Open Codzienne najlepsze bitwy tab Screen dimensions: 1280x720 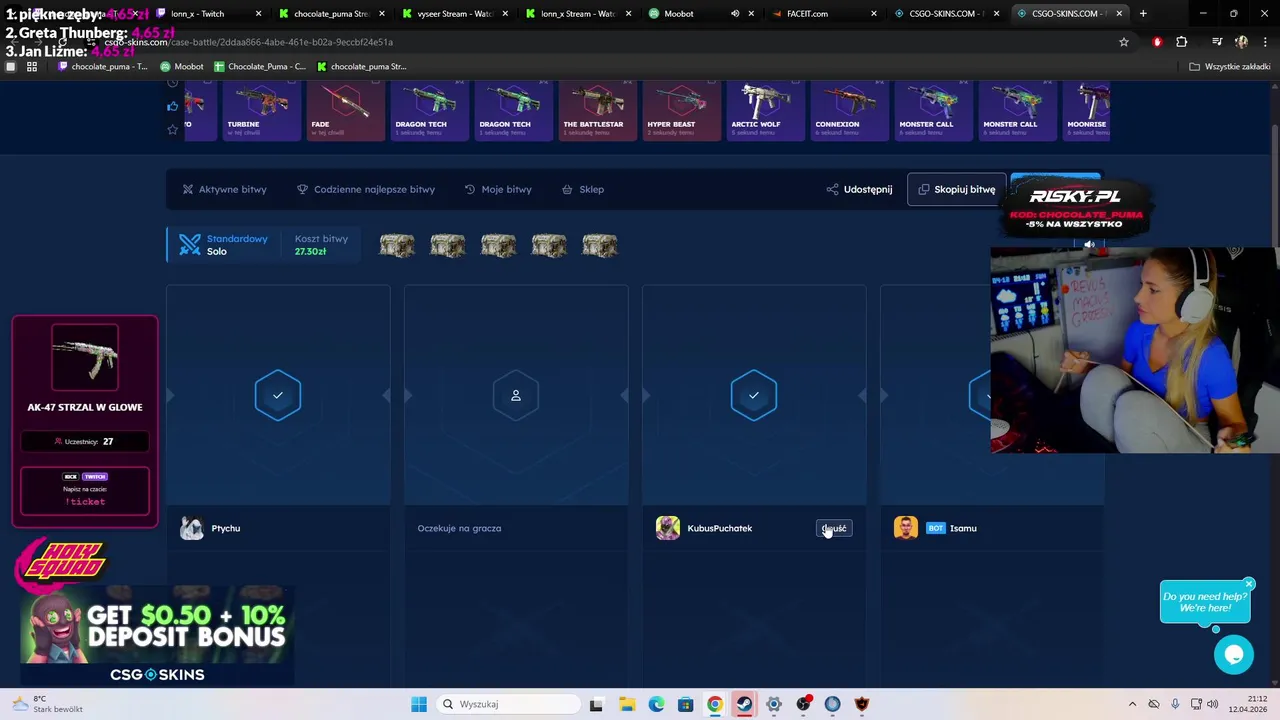point(365,189)
